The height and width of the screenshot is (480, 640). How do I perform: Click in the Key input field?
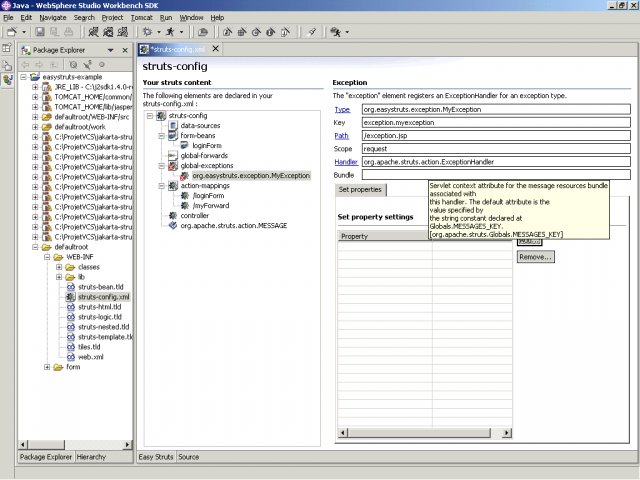pyautogui.click(x=496, y=122)
